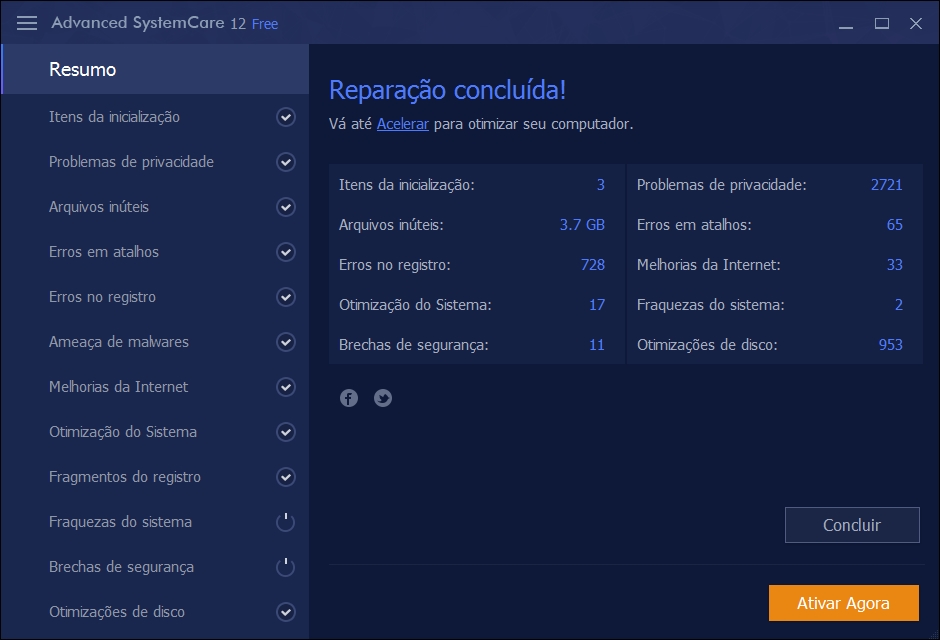The image size is (940, 640).
Task: Click the checkmark beside Ameaça de malwares
Action: pos(286,342)
